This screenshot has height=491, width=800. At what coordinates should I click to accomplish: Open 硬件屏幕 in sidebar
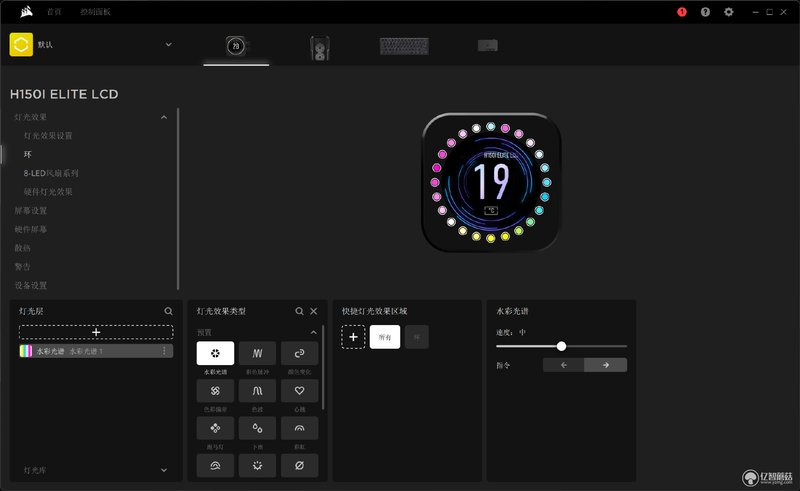pyautogui.click(x=31, y=229)
